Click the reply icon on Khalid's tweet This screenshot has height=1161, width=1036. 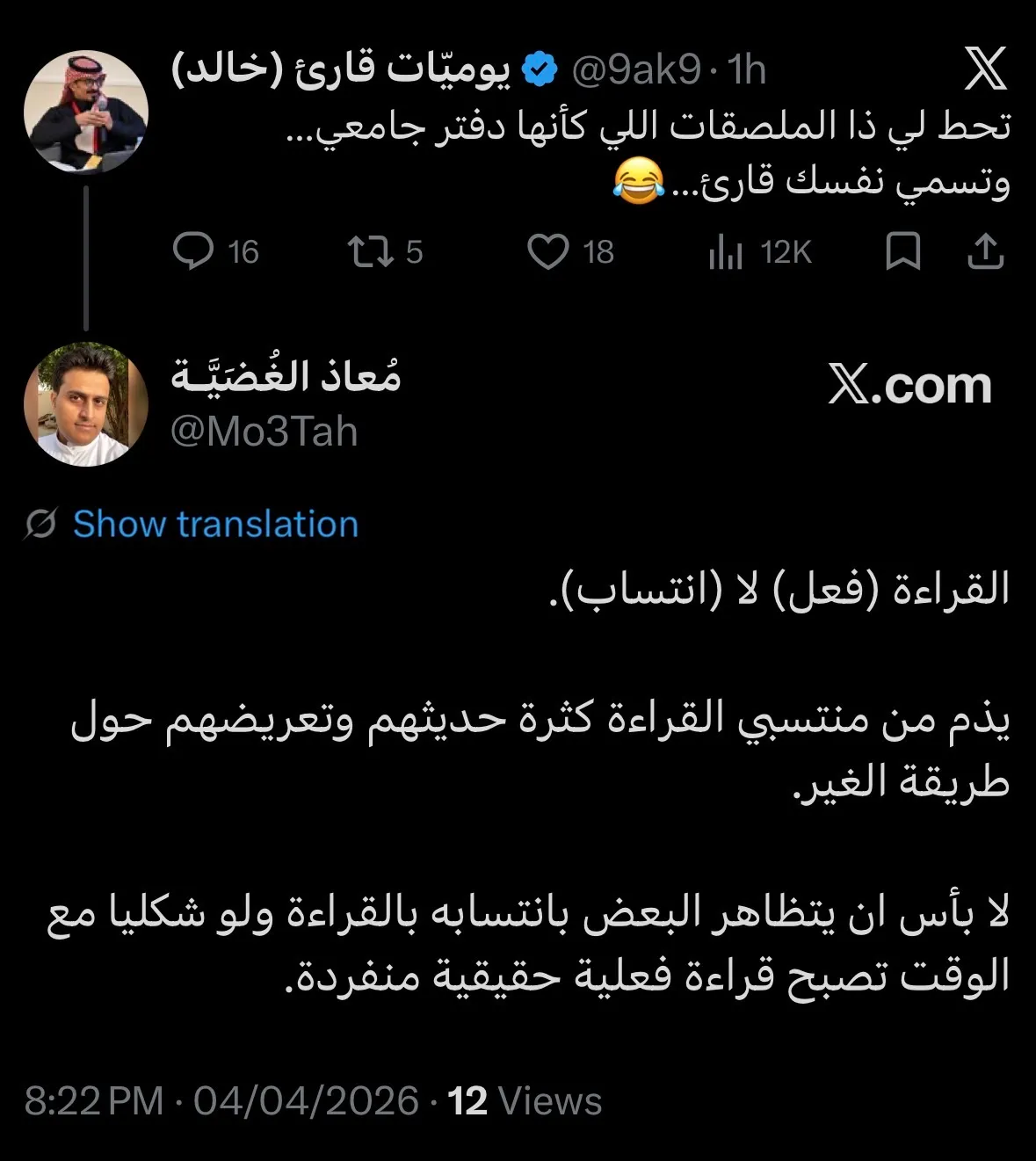tap(193, 251)
